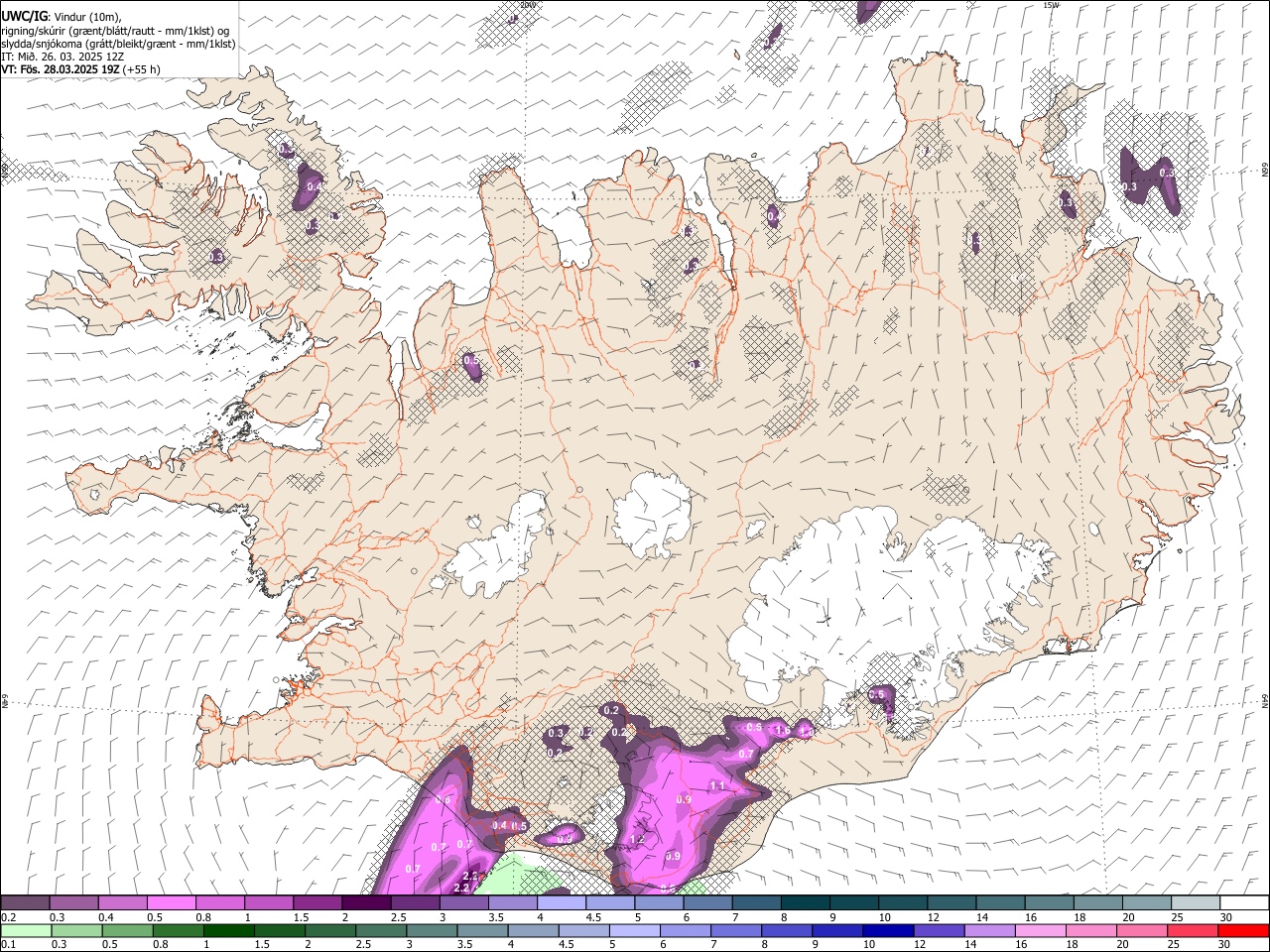Pick the pale green lower swatch between 0.1 and 0.3
Image resolution: width=1270 pixels, height=952 pixels.
pos(25,930)
